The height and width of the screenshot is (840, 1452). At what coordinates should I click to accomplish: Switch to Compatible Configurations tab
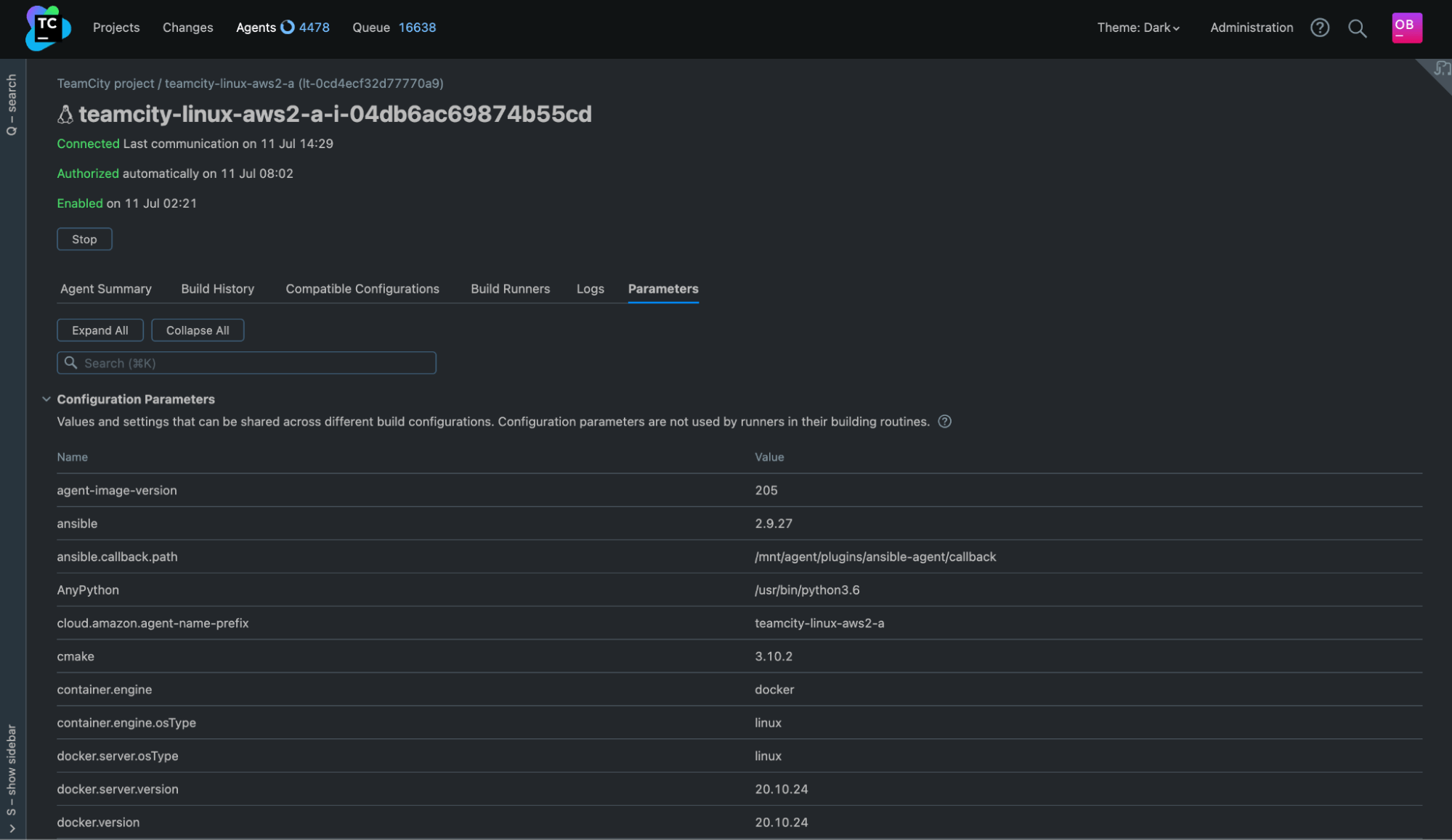(362, 289)
